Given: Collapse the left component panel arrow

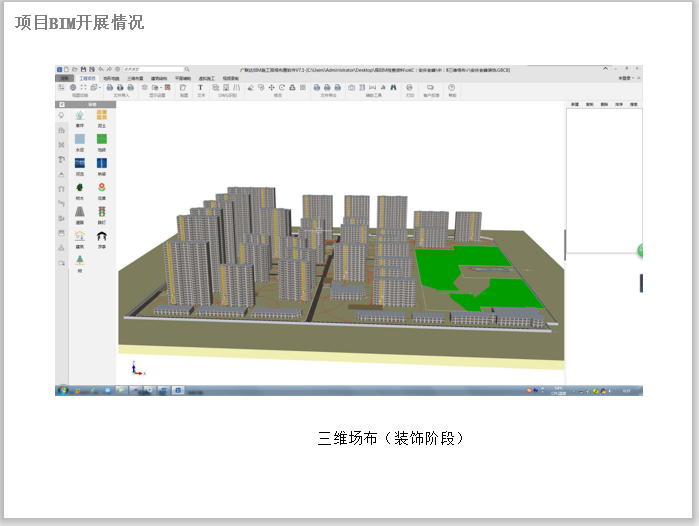Looking at the screenshot, I should [61, 103].
